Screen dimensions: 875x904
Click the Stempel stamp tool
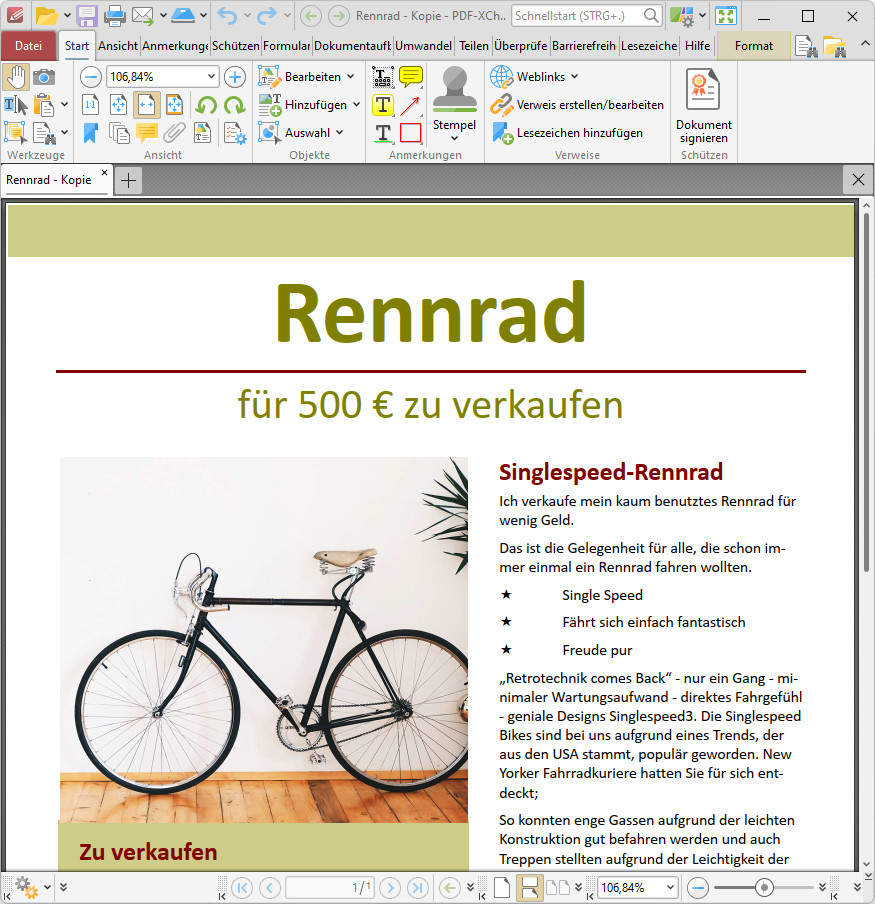454,100
